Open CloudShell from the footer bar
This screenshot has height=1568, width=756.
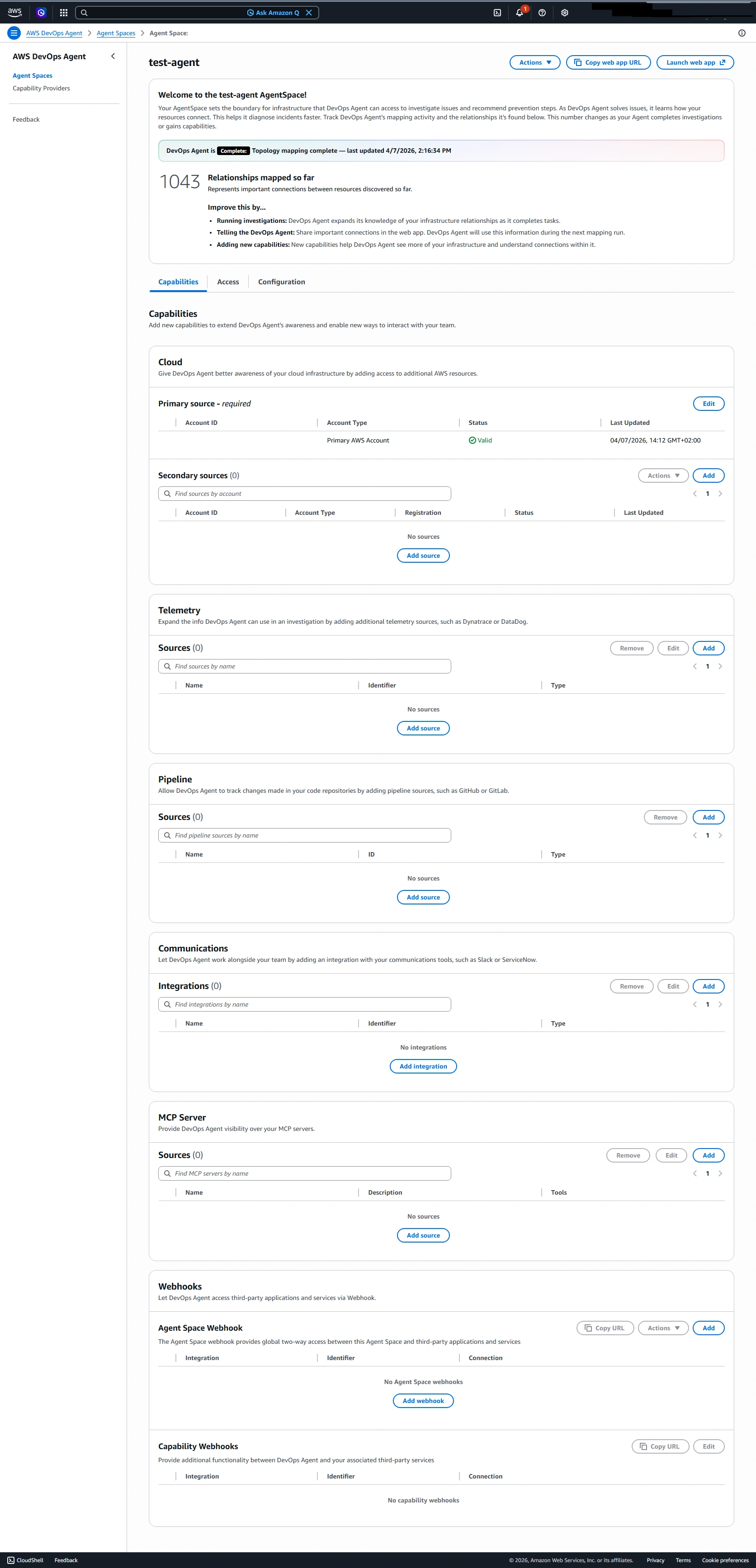point(25,1560)
